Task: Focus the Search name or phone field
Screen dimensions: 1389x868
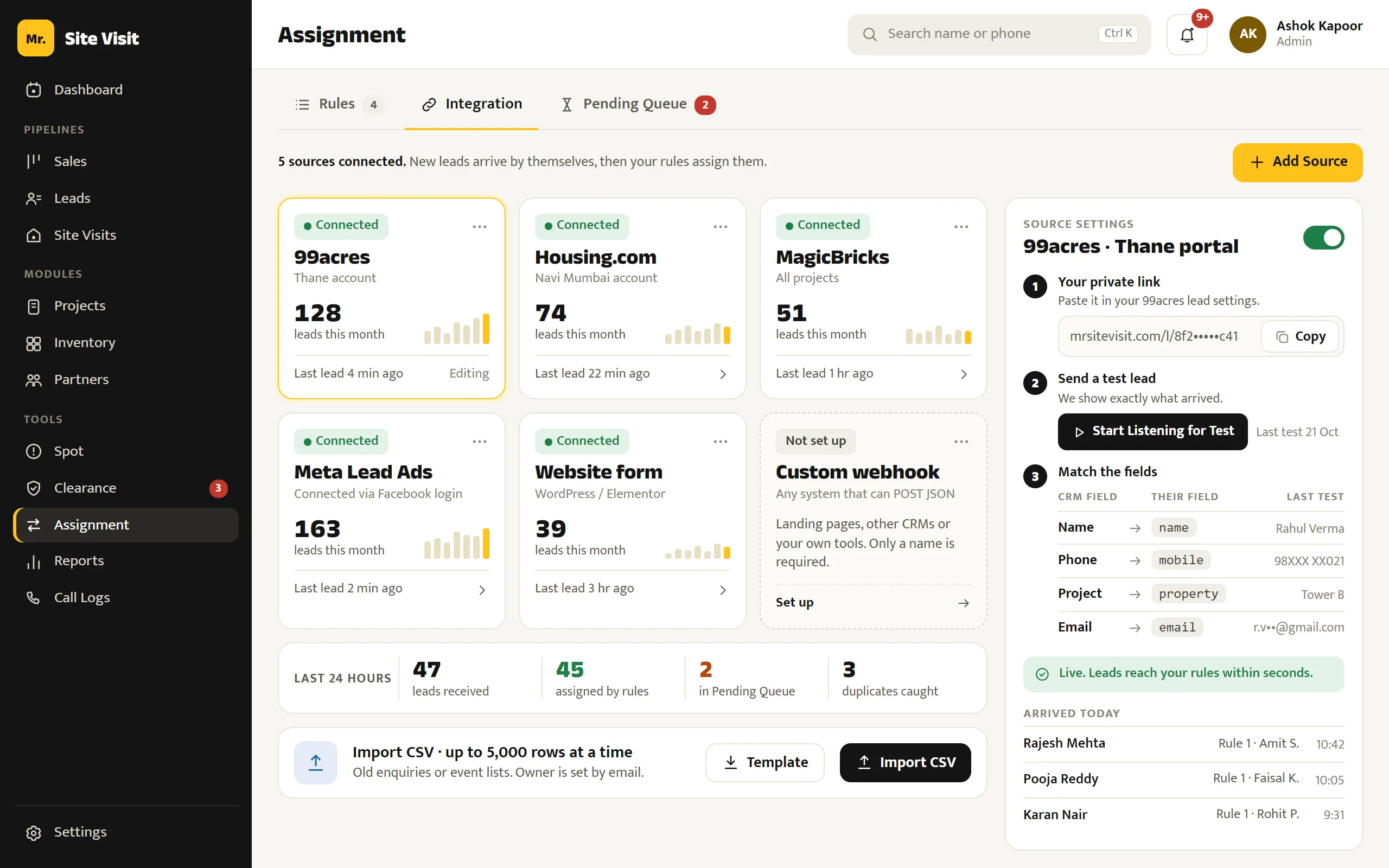Action: (x=999, y=34)
